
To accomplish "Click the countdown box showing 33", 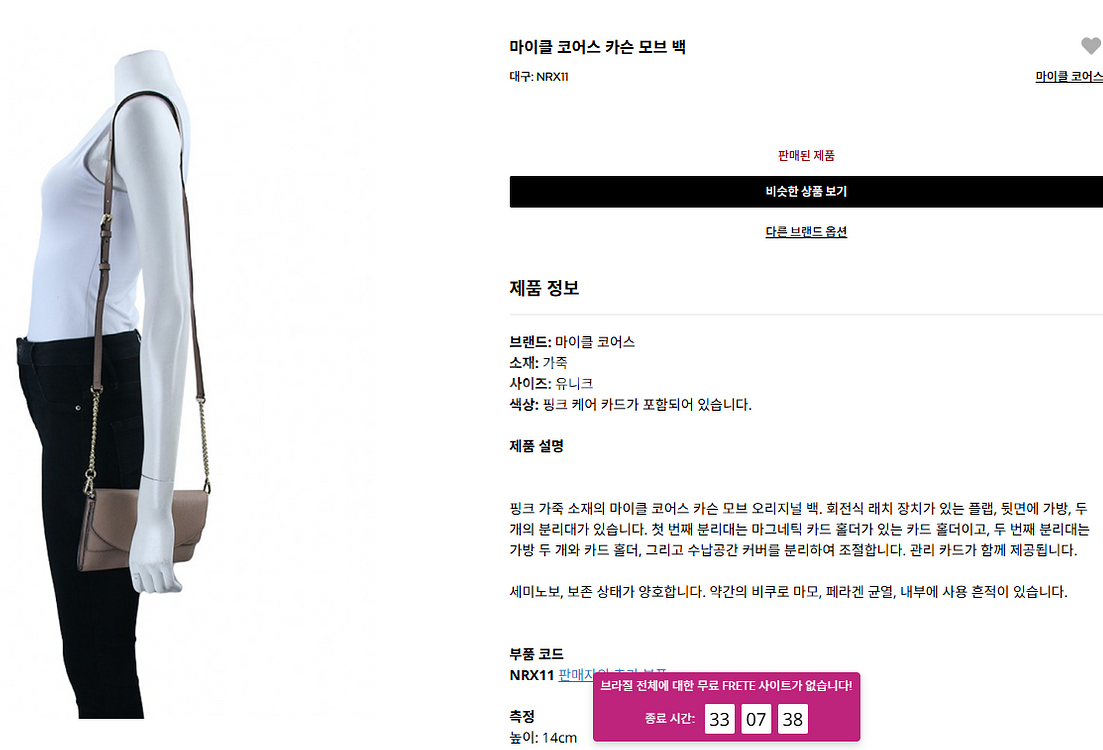I will pos(720,719).
